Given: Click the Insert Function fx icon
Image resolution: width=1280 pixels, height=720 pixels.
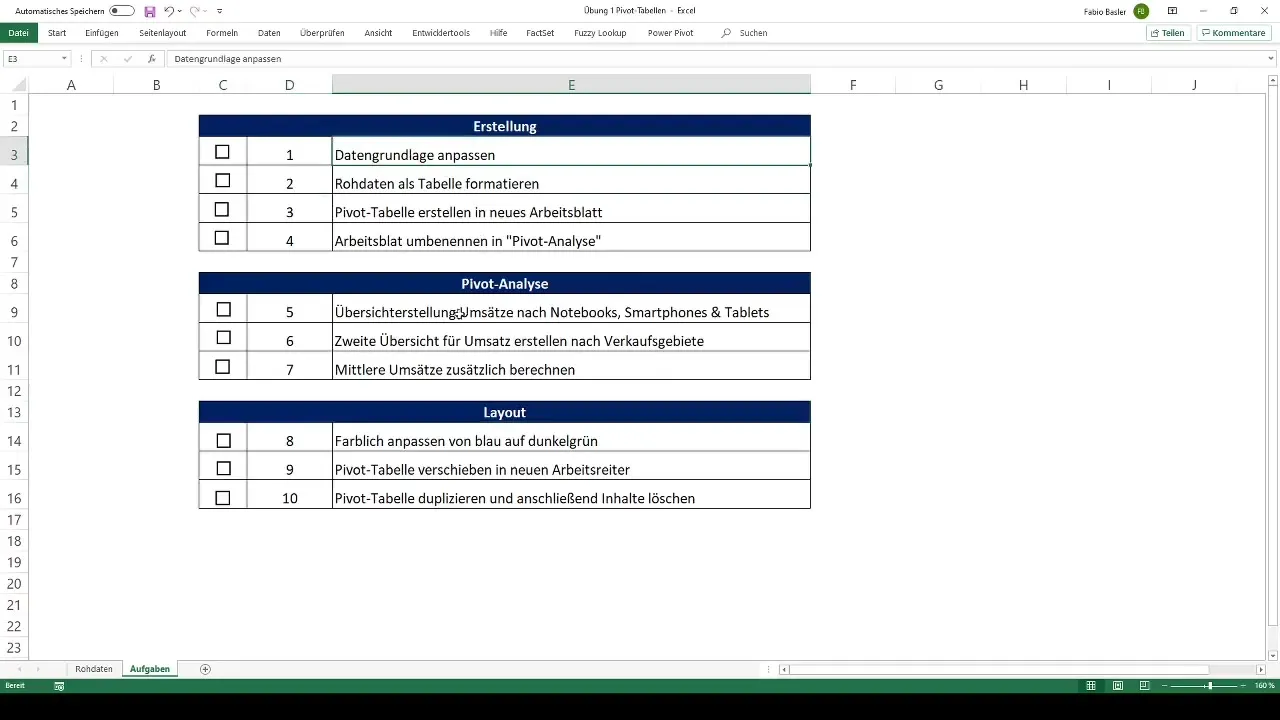Looking at the screenshot, I should point(151,59).
